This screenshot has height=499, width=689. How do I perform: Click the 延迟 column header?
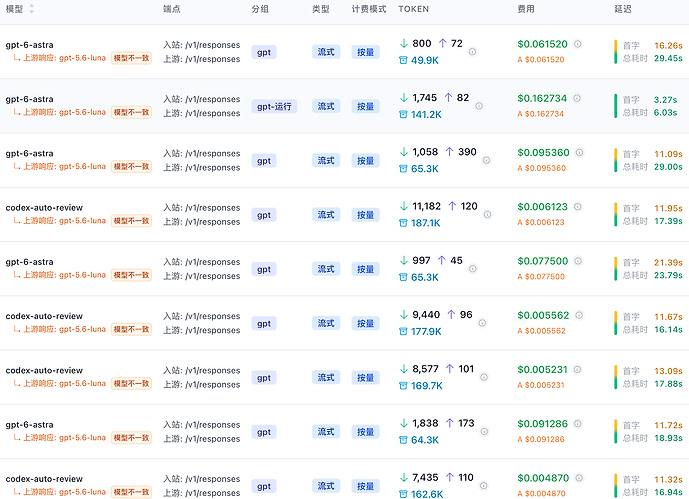click(x=623, y=9)
